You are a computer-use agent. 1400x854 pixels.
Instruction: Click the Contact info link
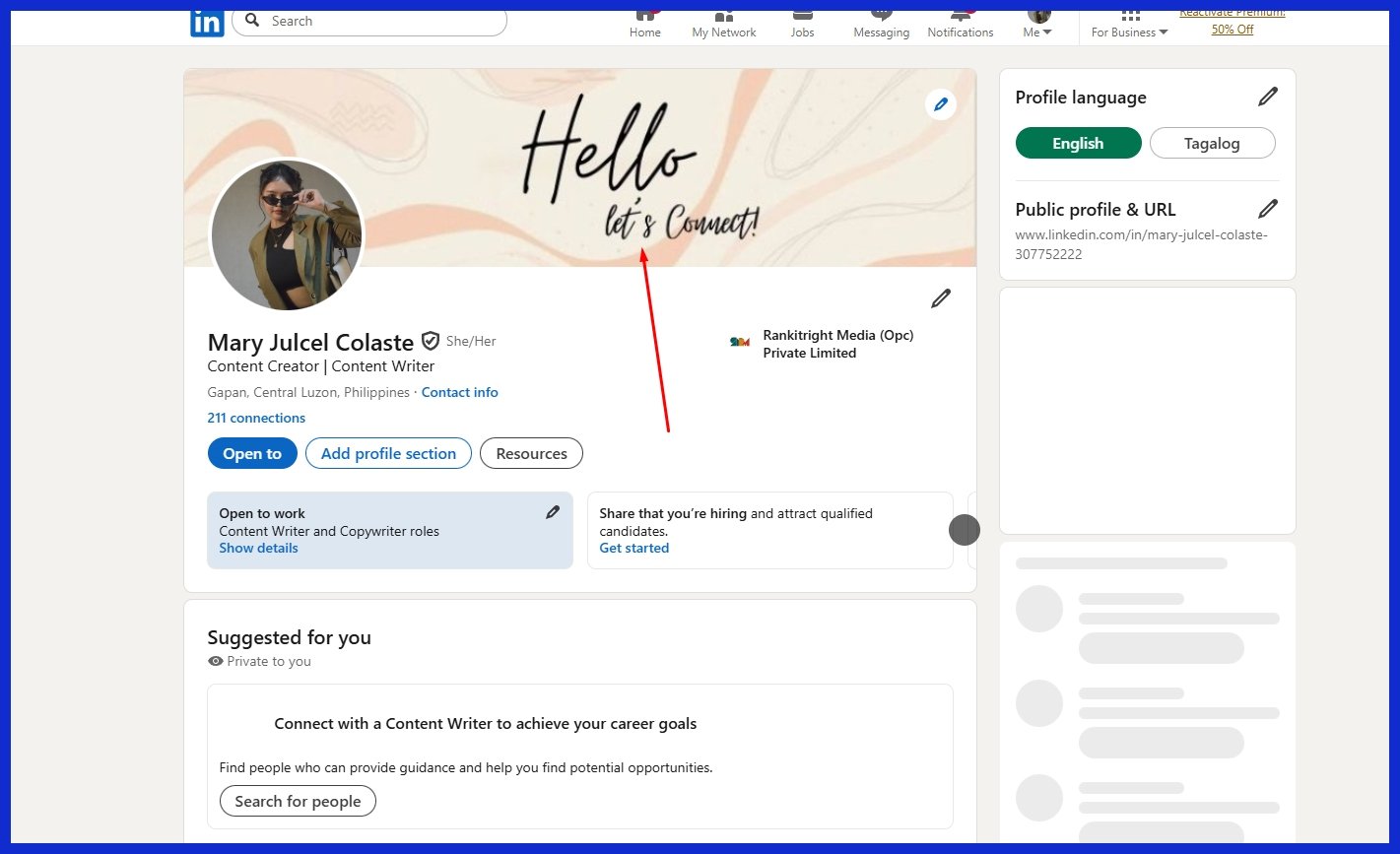(459, 392)
